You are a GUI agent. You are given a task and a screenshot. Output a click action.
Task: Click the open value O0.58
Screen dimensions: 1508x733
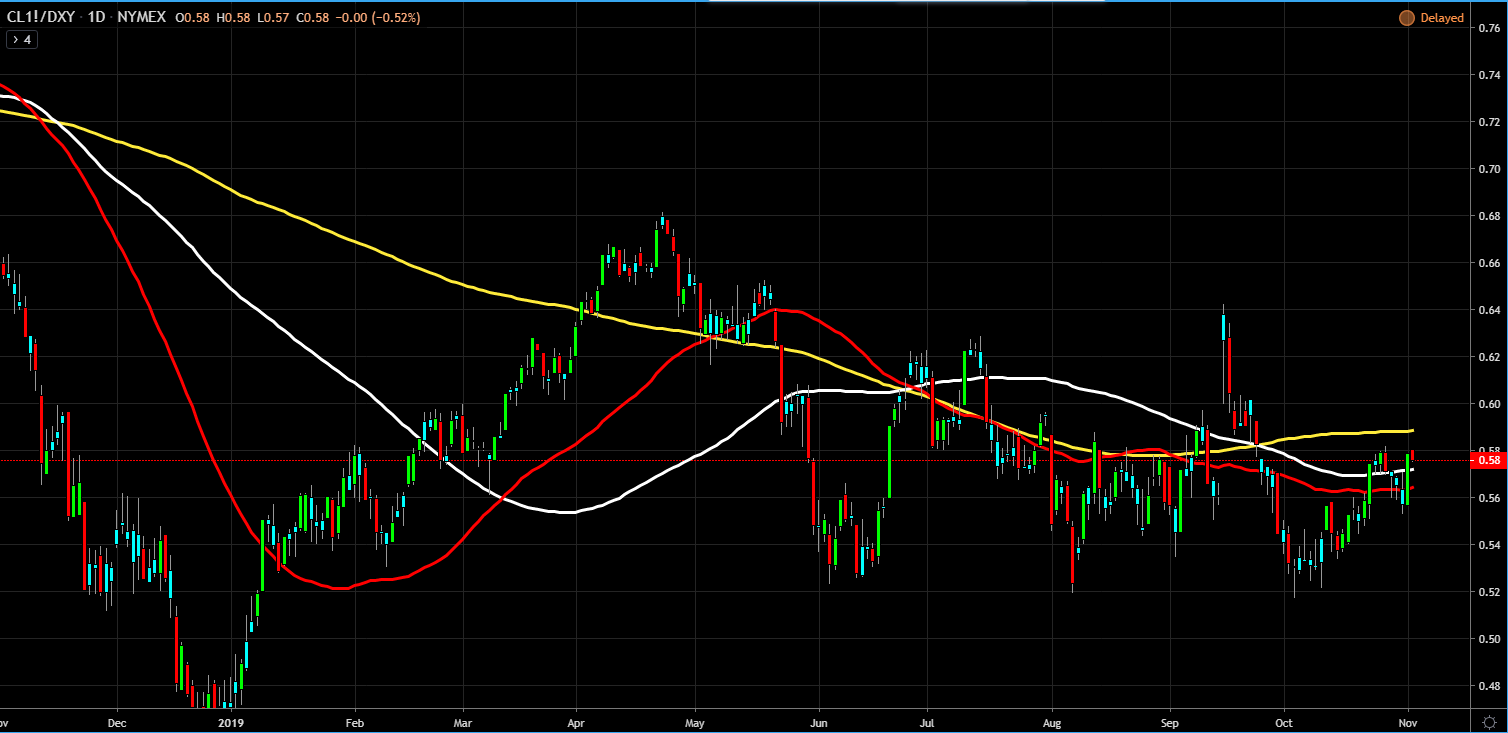193,18
